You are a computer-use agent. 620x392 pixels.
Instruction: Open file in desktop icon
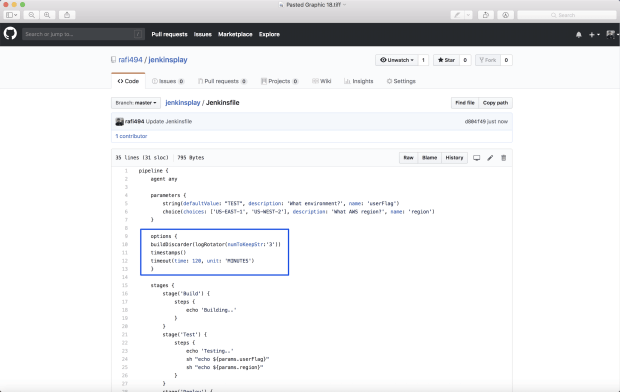pos(476,158)
